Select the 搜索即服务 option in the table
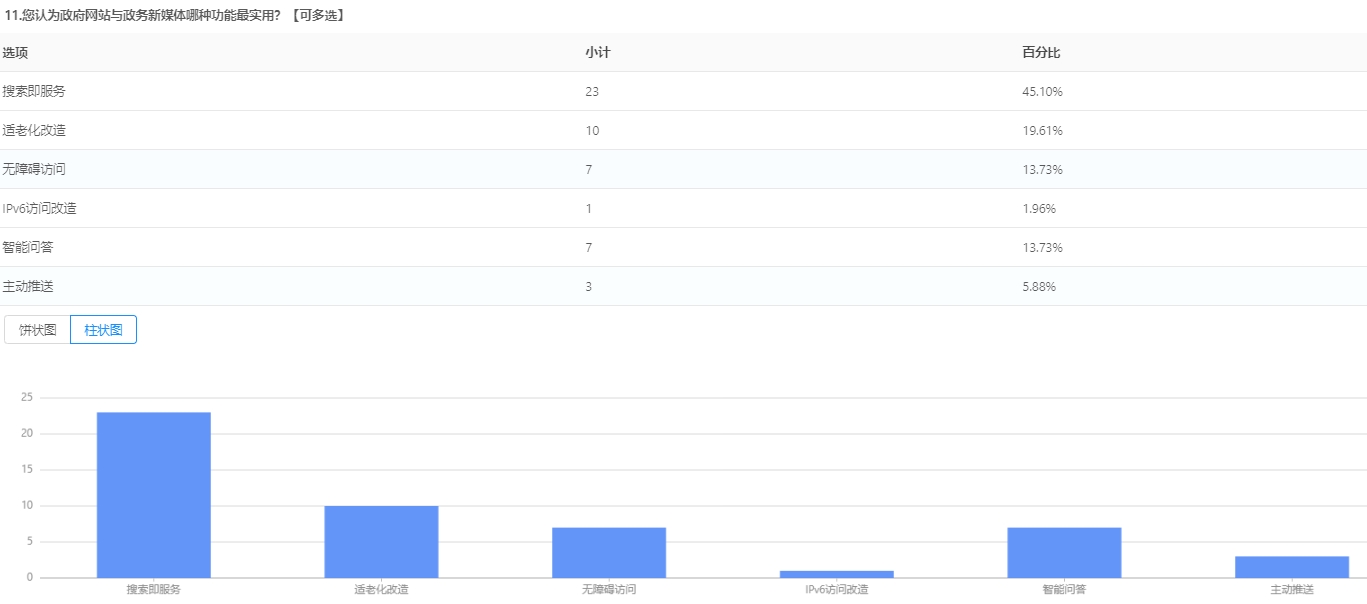Image resolution: width=1367 pixels, height=604 pixels. 34,91
